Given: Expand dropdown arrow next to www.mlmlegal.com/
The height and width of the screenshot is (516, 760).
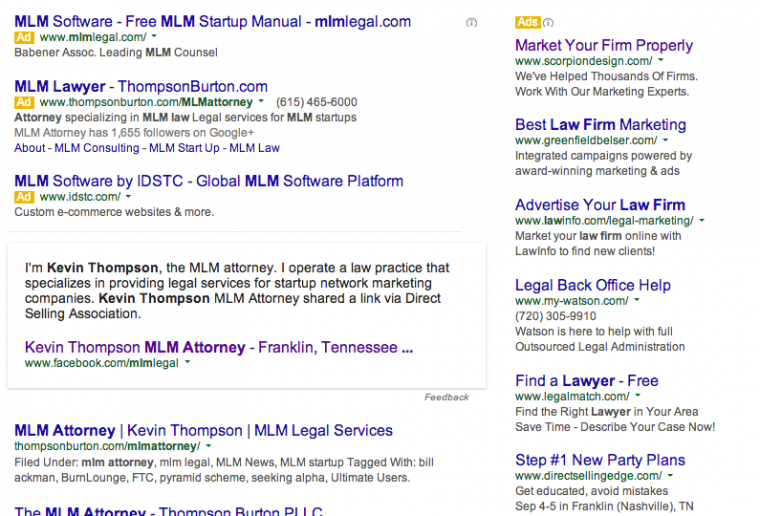Looking at the screenshot, I should point(154,36).
